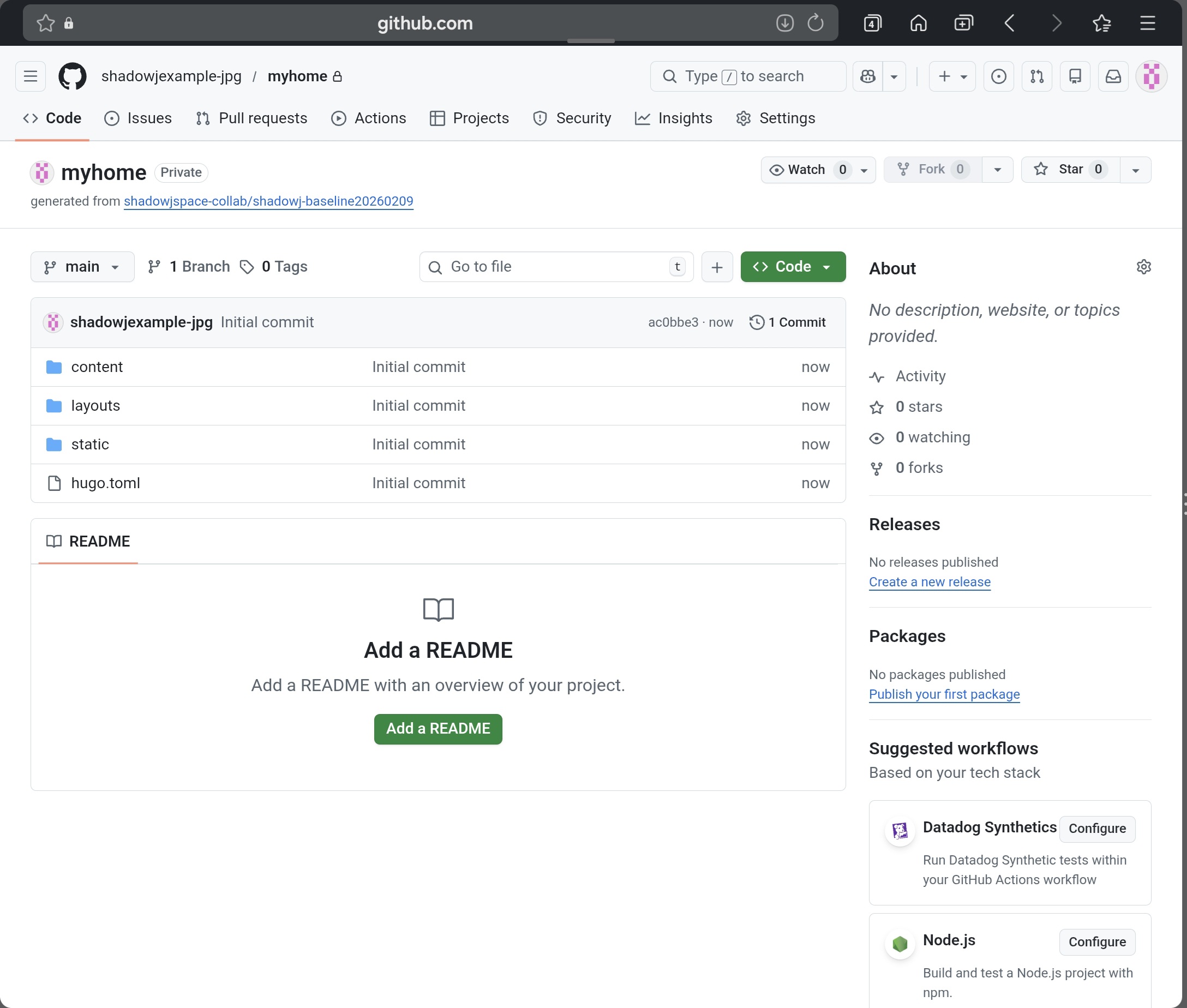Open the notifications inbox icon
The width and height of the screenshot is (1187, 1008).
[1113, 76]
